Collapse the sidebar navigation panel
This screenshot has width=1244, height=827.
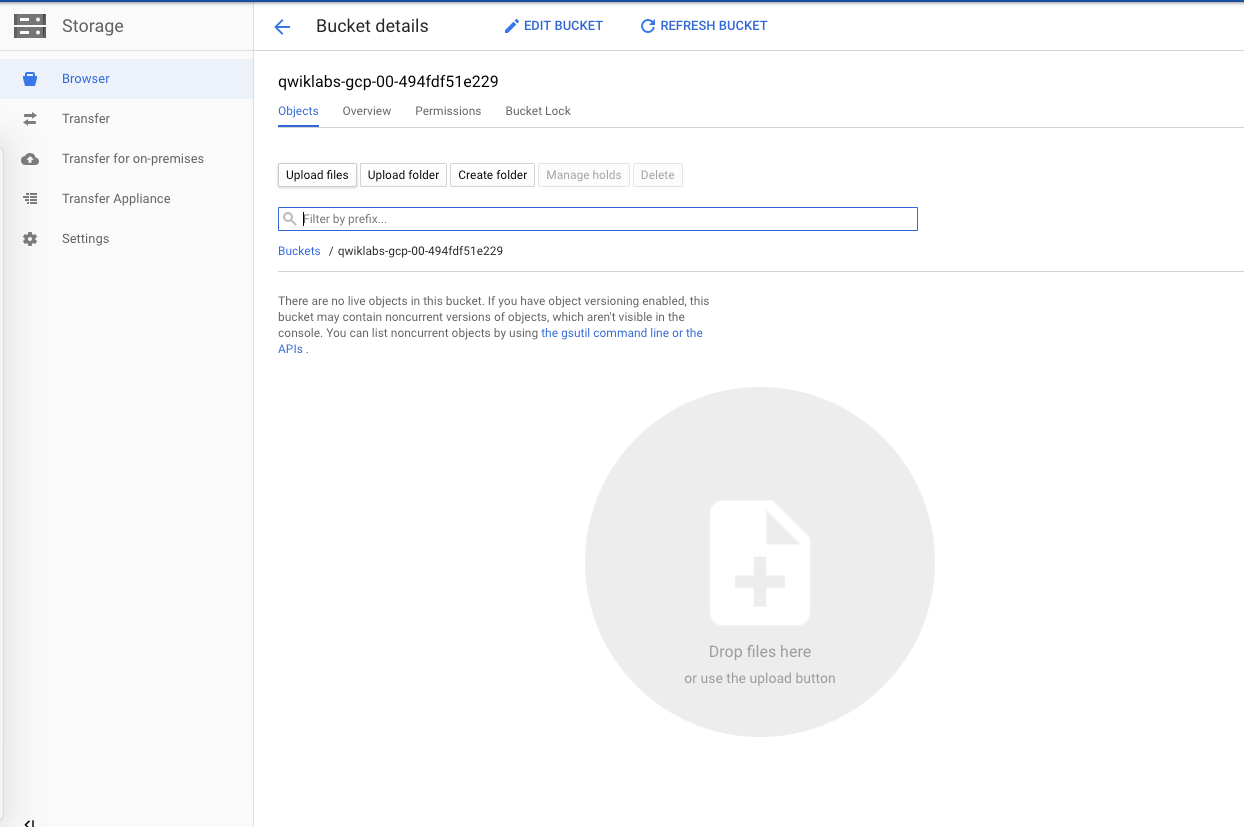[x=29, y=822]
